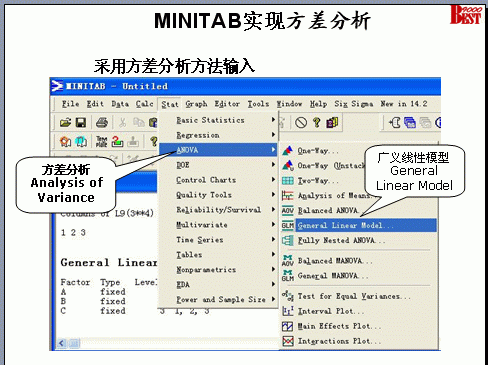The image size is (488, 365).
Task: Click the Cut scissors toolbar icon
Action: point(122,123)
